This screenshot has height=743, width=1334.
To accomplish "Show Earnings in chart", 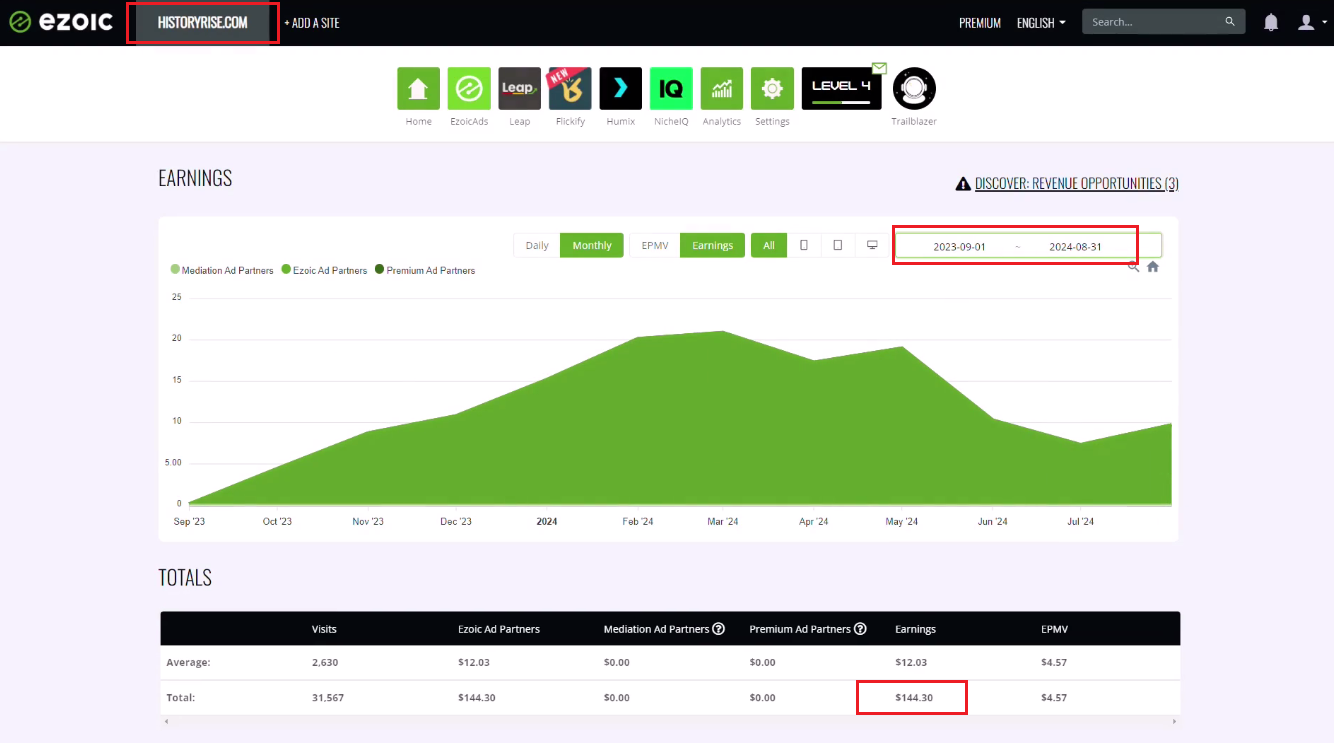I will tap(713, 245).
